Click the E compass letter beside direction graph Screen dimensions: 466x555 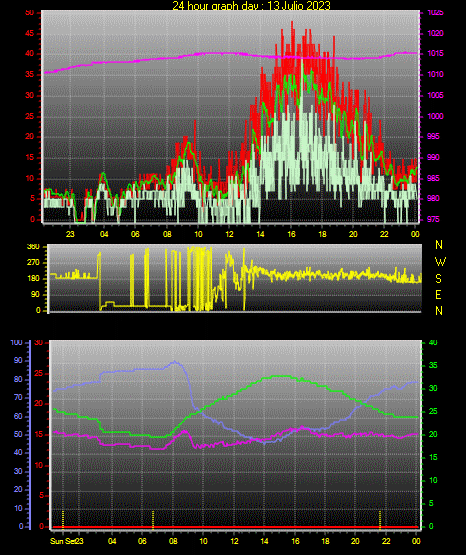(438, 294)
